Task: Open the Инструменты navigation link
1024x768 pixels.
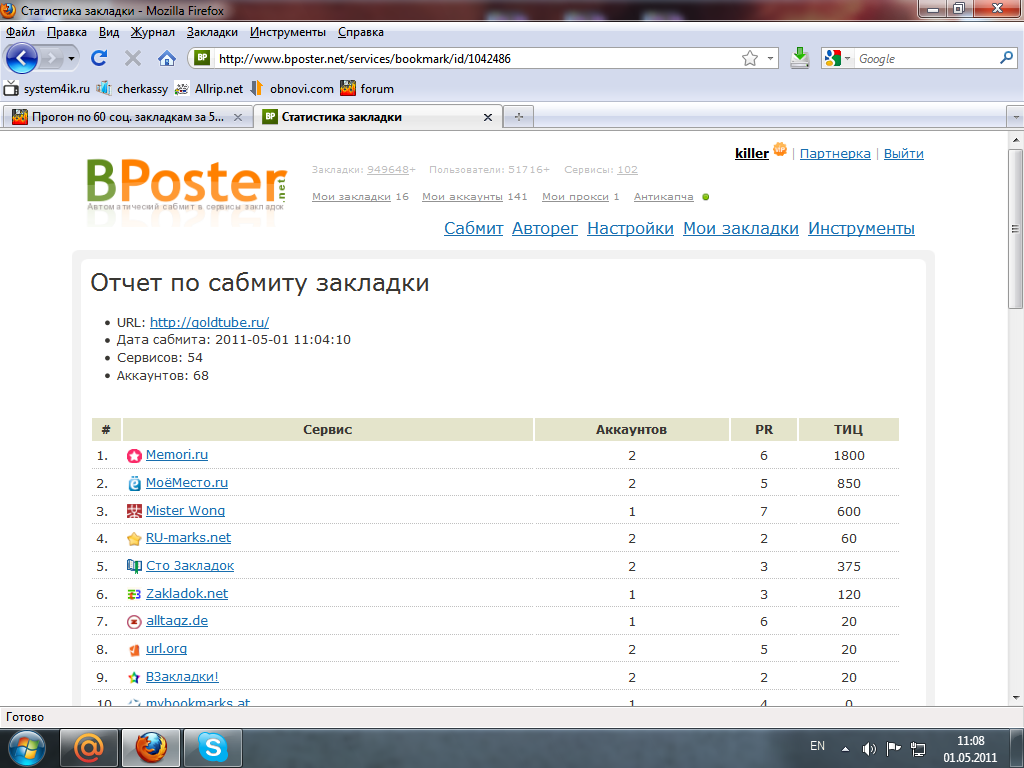Action: click(861, 229)
